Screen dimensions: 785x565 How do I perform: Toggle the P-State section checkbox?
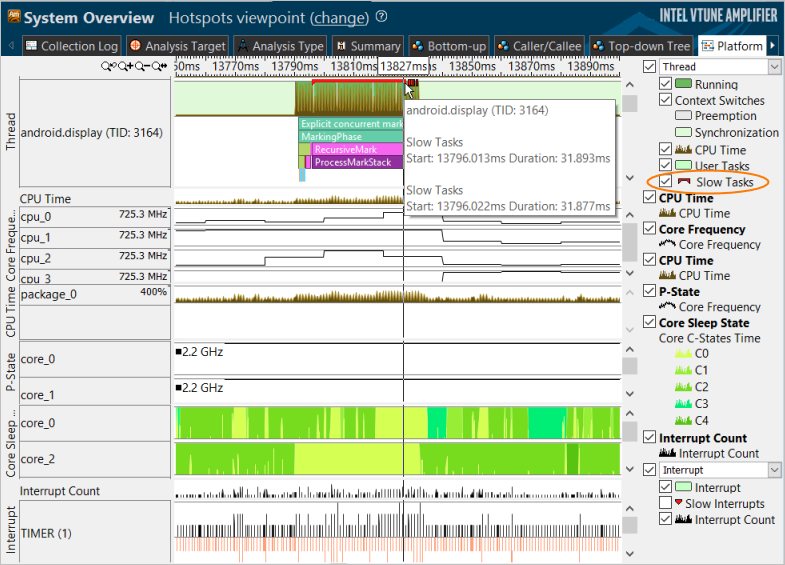click(649, 291)
